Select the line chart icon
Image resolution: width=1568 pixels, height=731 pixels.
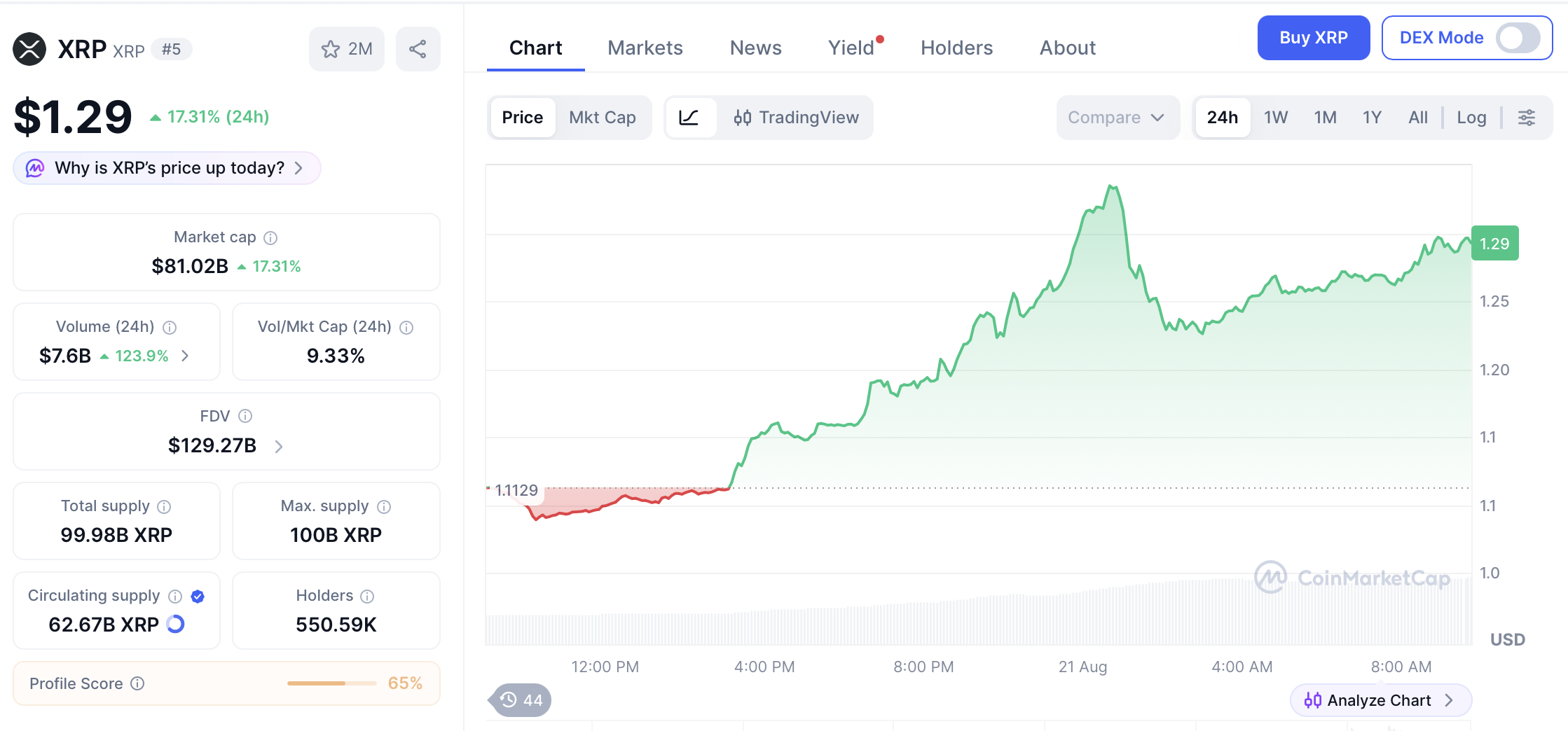pyautogui.click(x=689, y=118)
